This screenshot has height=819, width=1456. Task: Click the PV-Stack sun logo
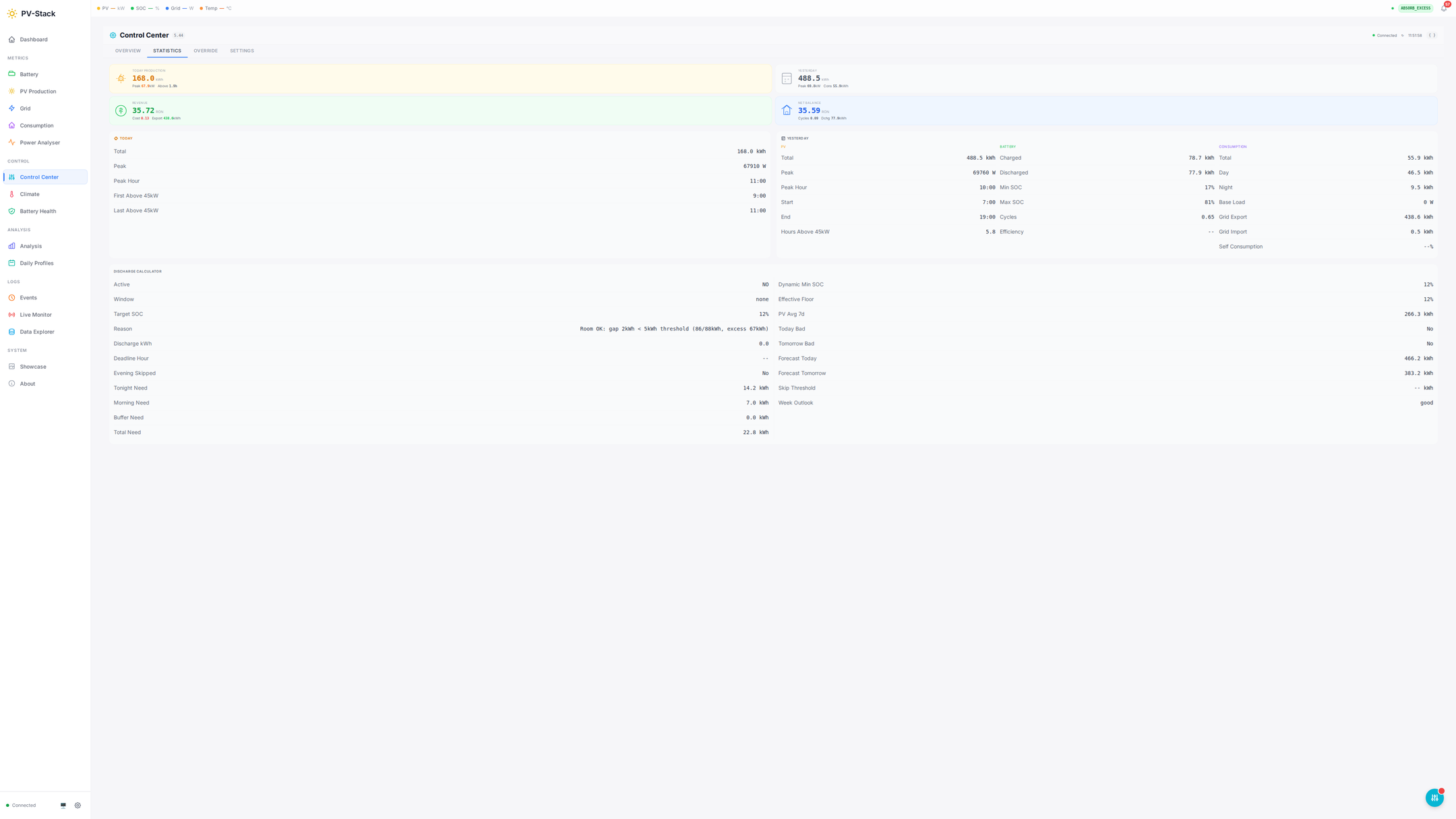(12, 13)
